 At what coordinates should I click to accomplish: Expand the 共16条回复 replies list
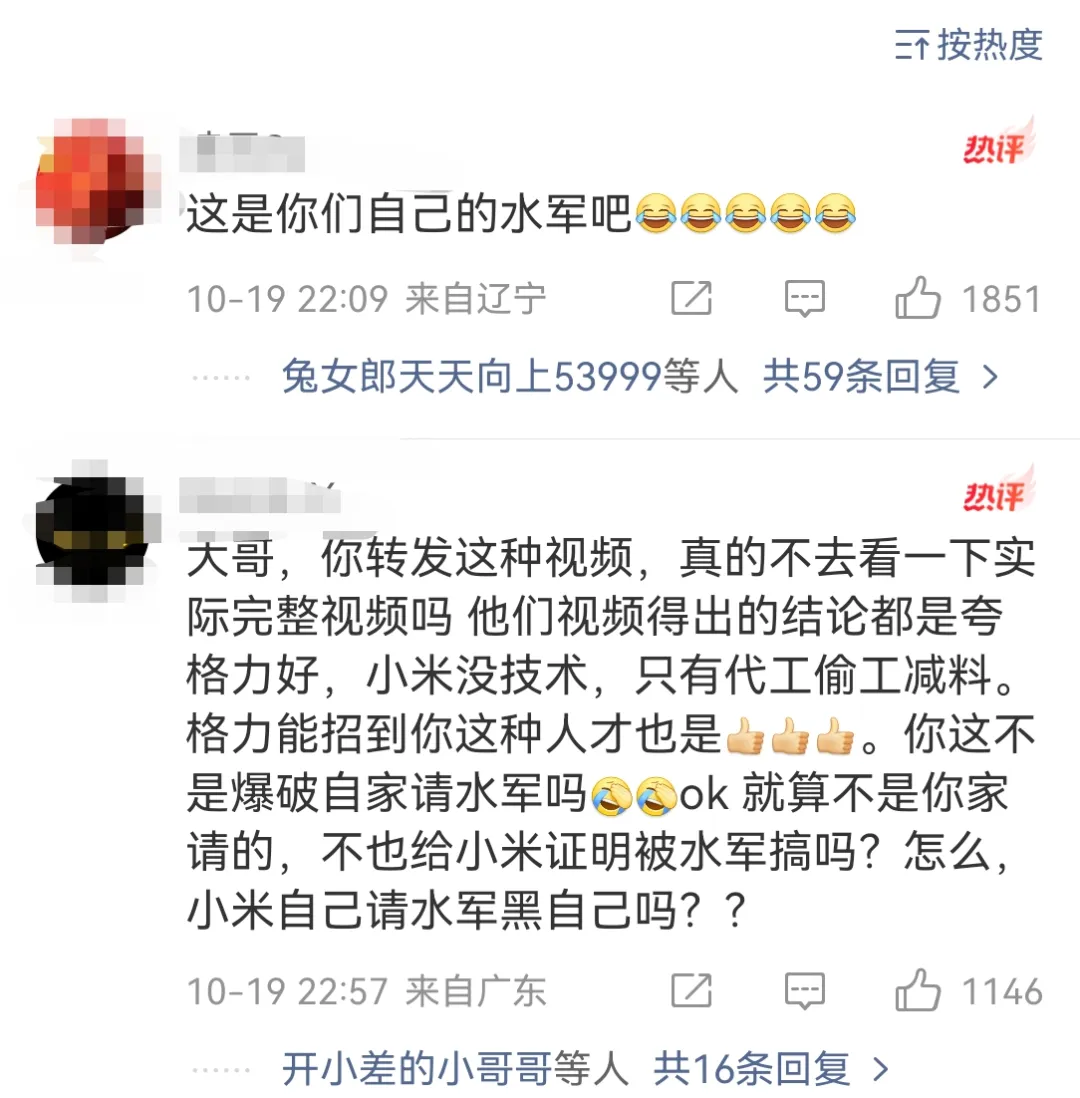pyautogui.click(x=771, y=1069)
